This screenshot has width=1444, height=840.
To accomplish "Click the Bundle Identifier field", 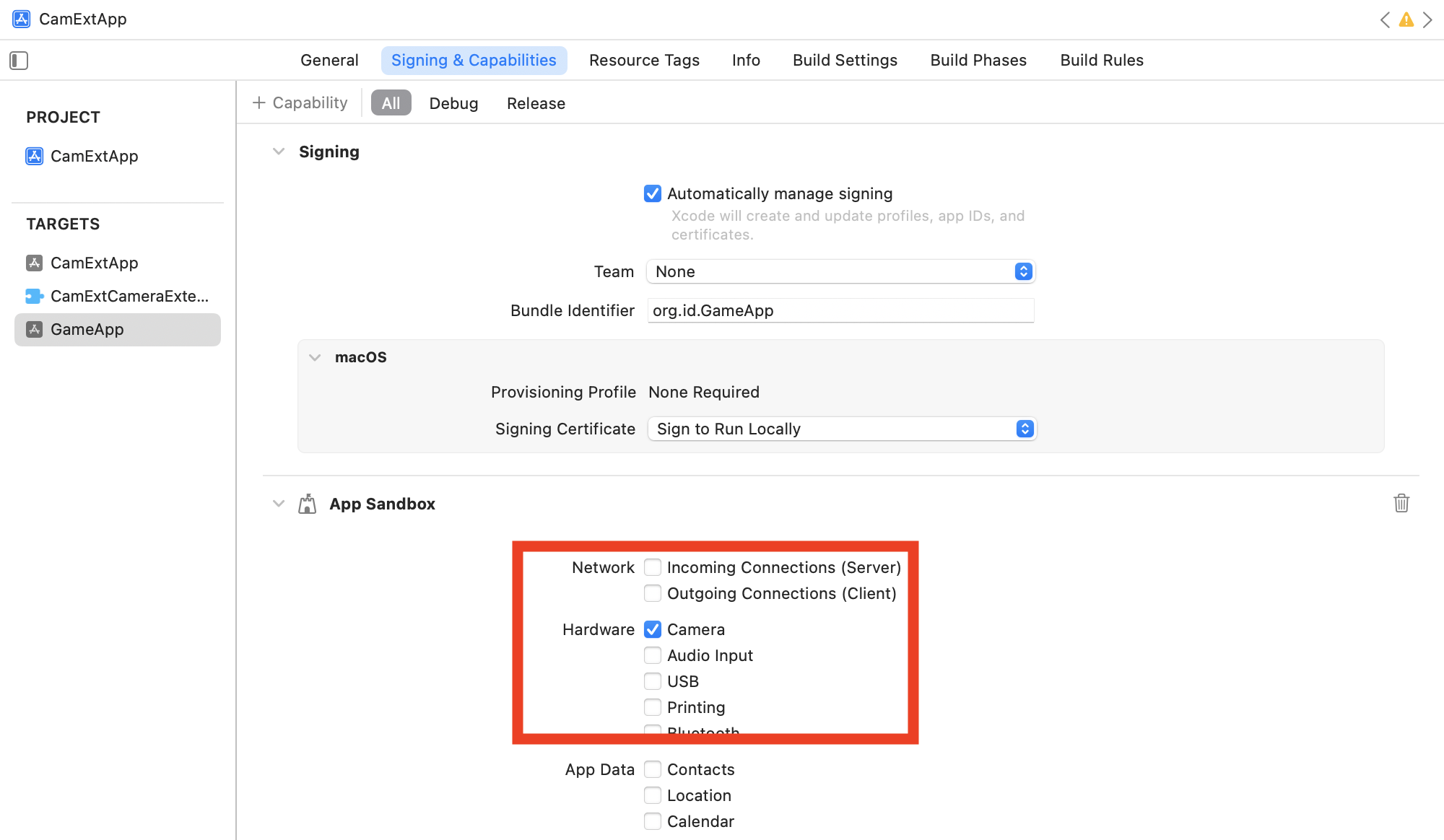I will 840,310.
